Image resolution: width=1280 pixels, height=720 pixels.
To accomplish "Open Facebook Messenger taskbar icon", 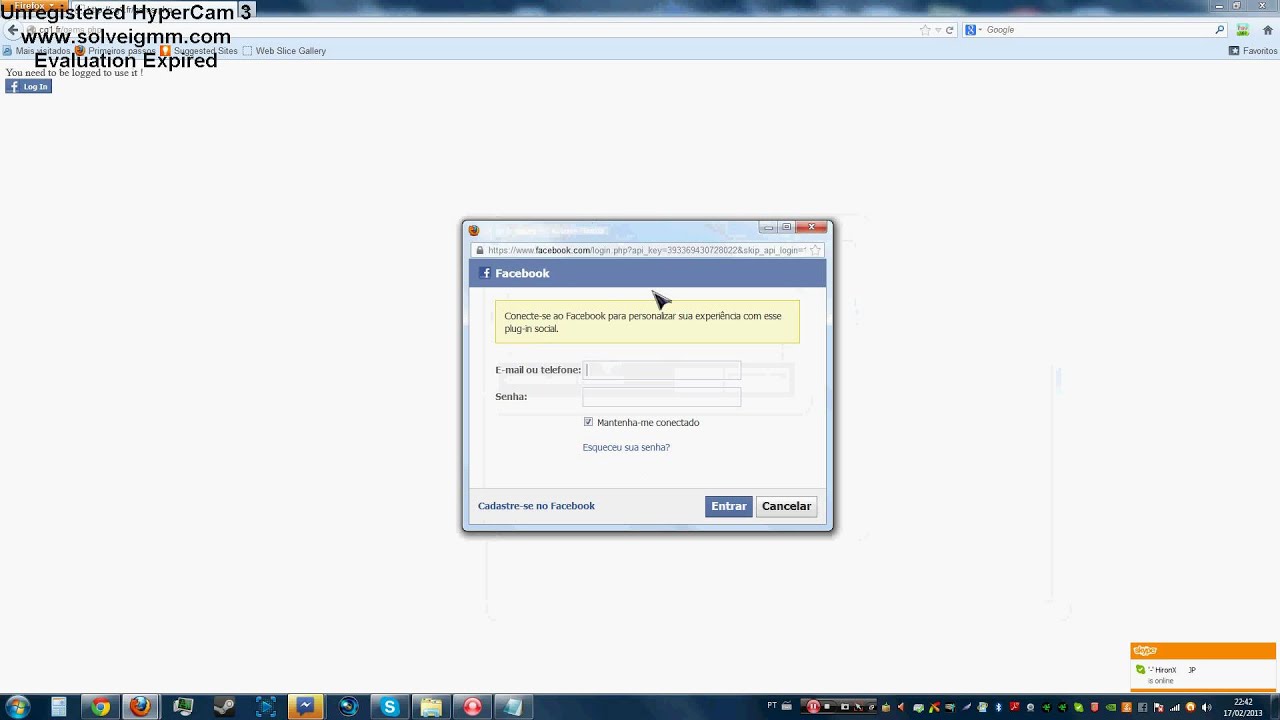I will 306,707.
